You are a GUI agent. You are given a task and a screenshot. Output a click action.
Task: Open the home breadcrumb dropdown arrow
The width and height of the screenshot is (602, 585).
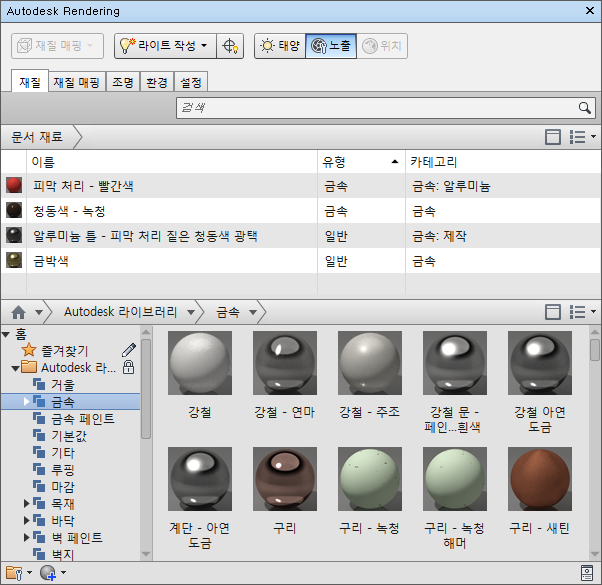click(39, 312)
